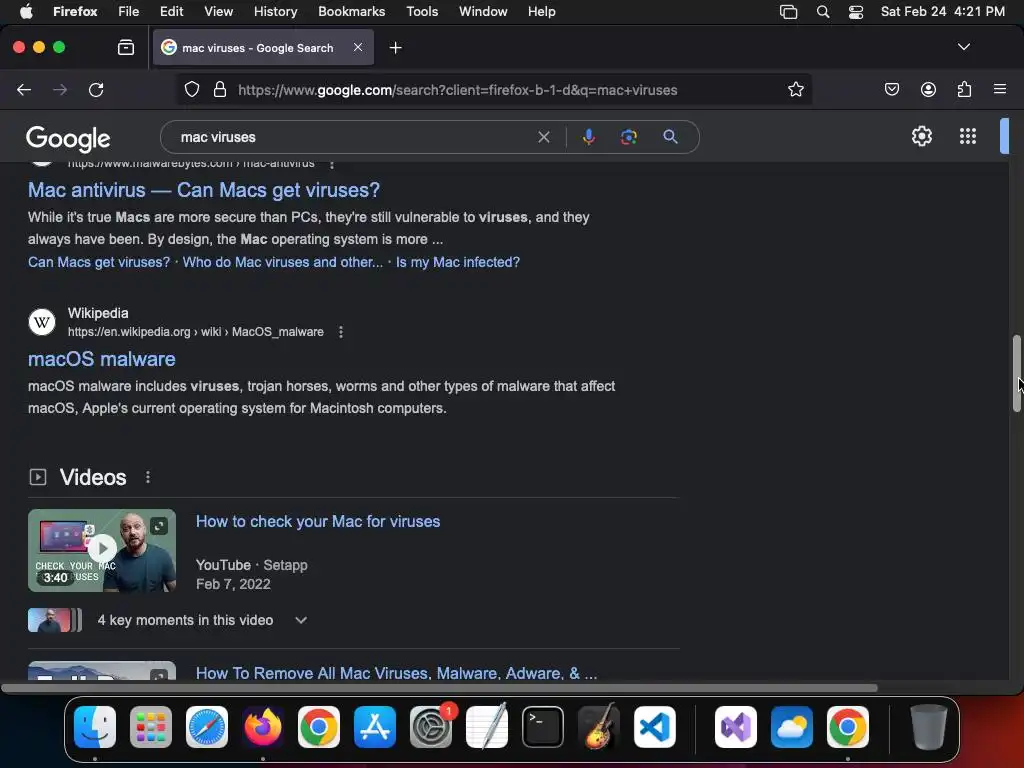Focus the Google search input field

tap(355, 137)
